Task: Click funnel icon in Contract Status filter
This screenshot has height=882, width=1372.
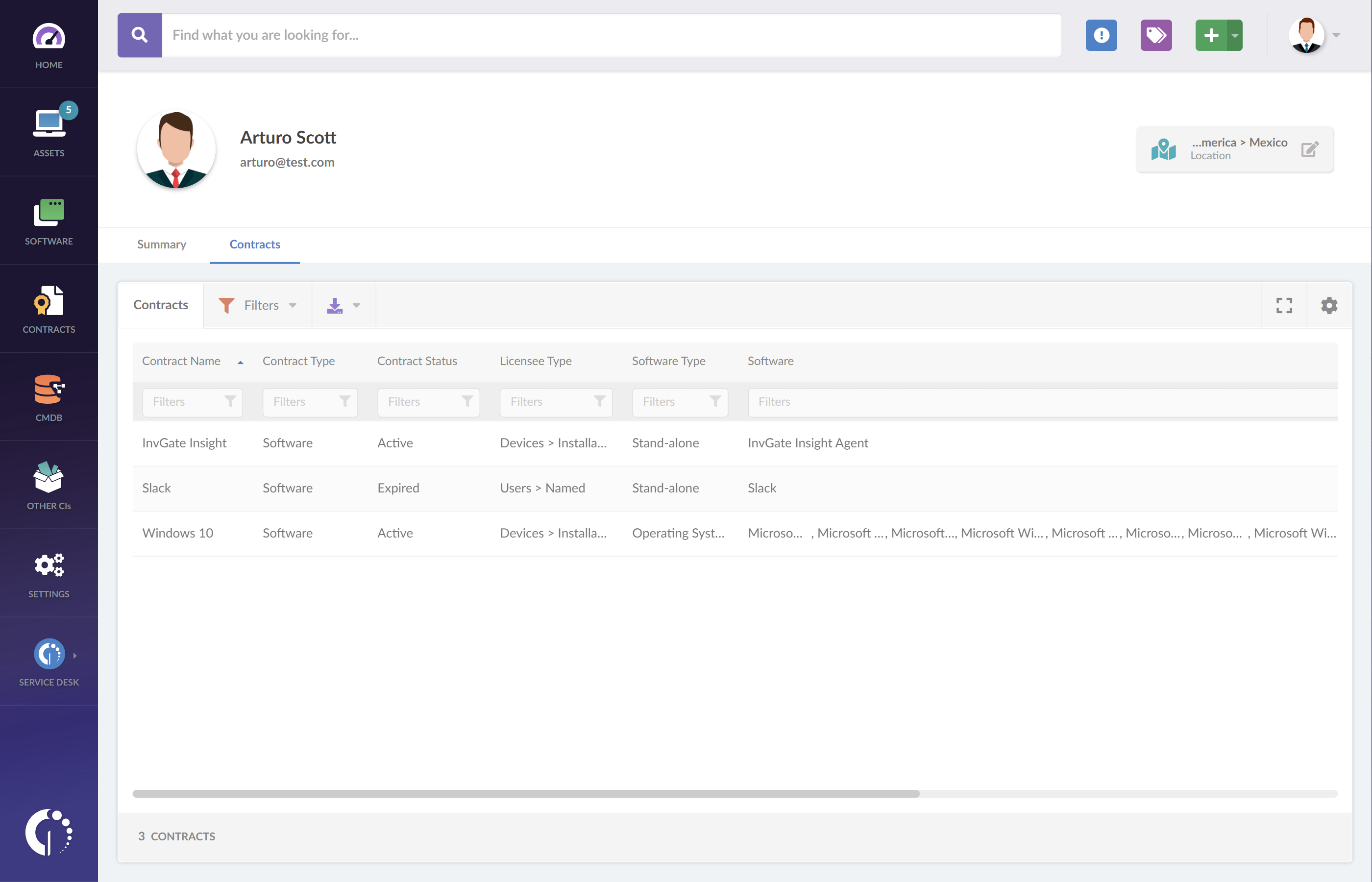Action: [467, 401]
